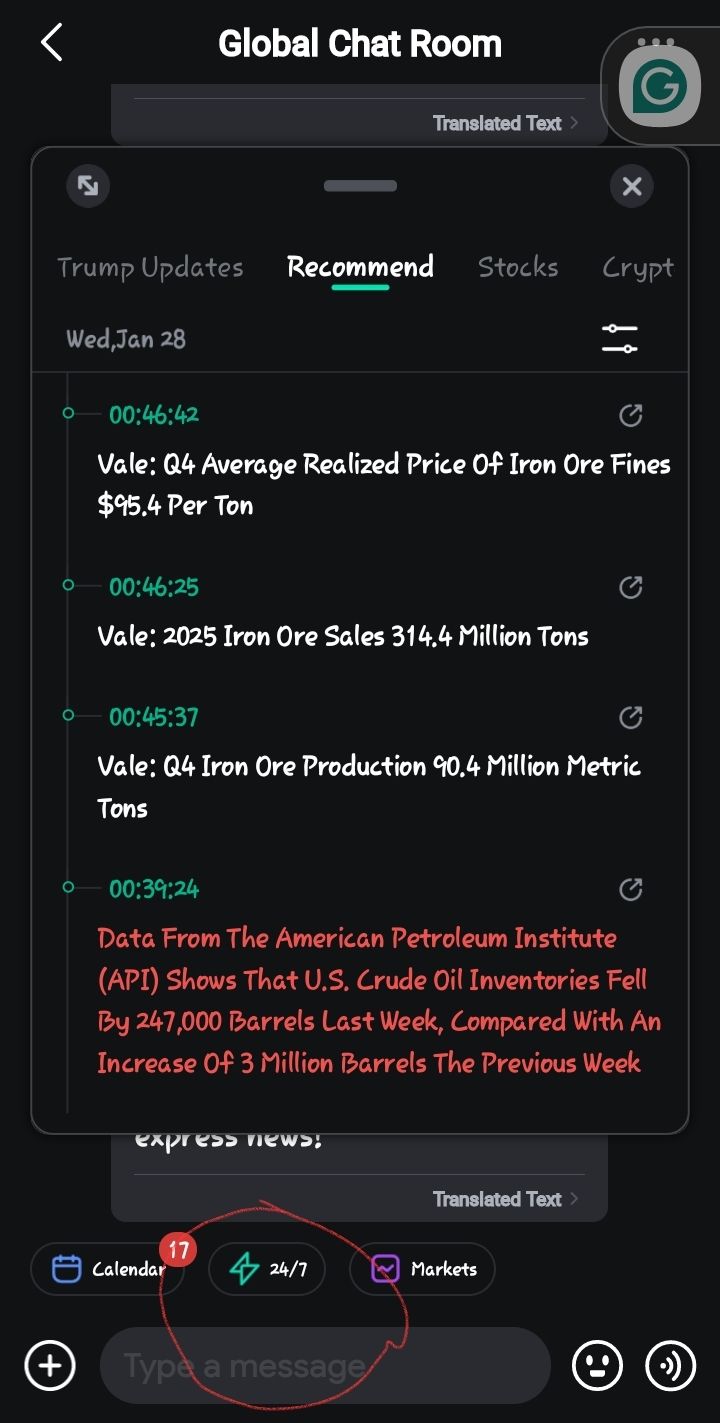Select the Recommend tab
720x1423 pixels.
(360, 267)
